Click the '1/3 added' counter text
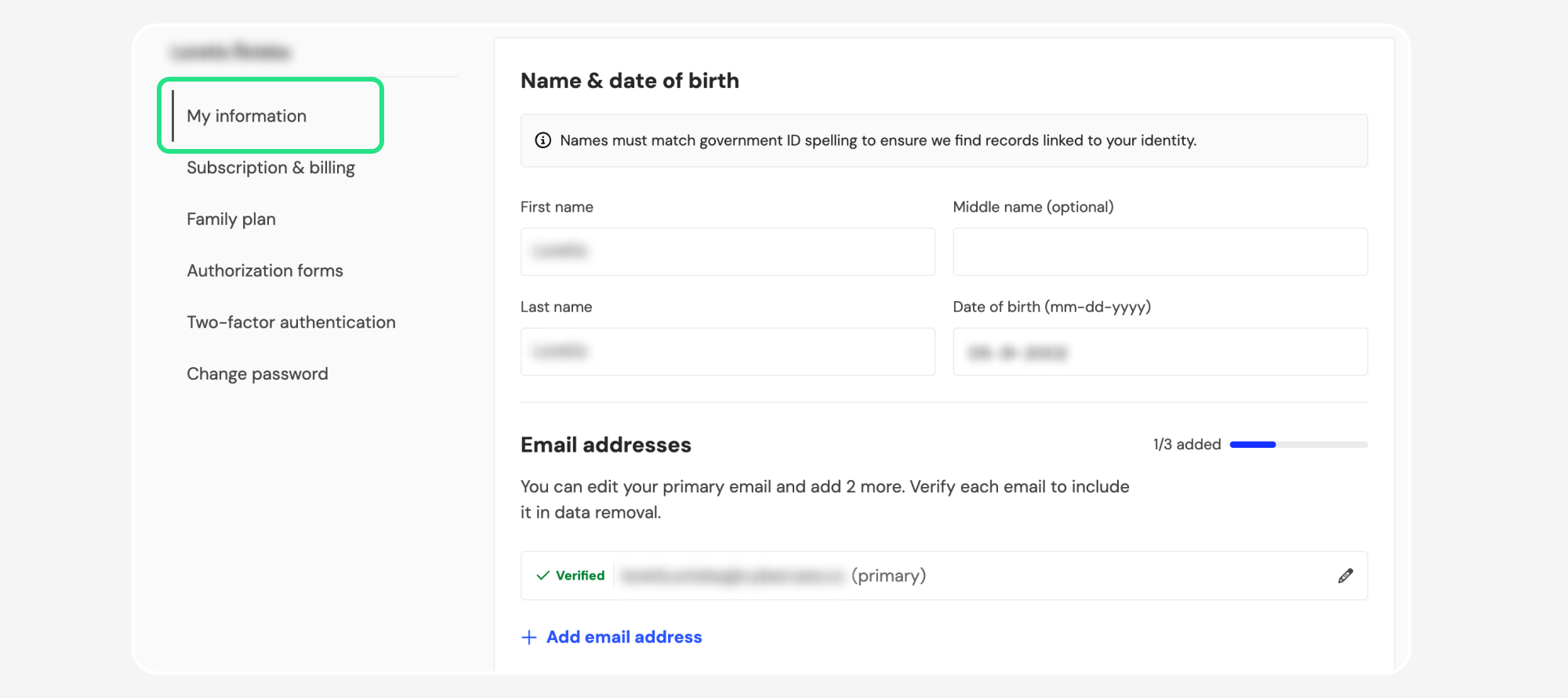The image size is (1568, 698). click(1187, 445)
